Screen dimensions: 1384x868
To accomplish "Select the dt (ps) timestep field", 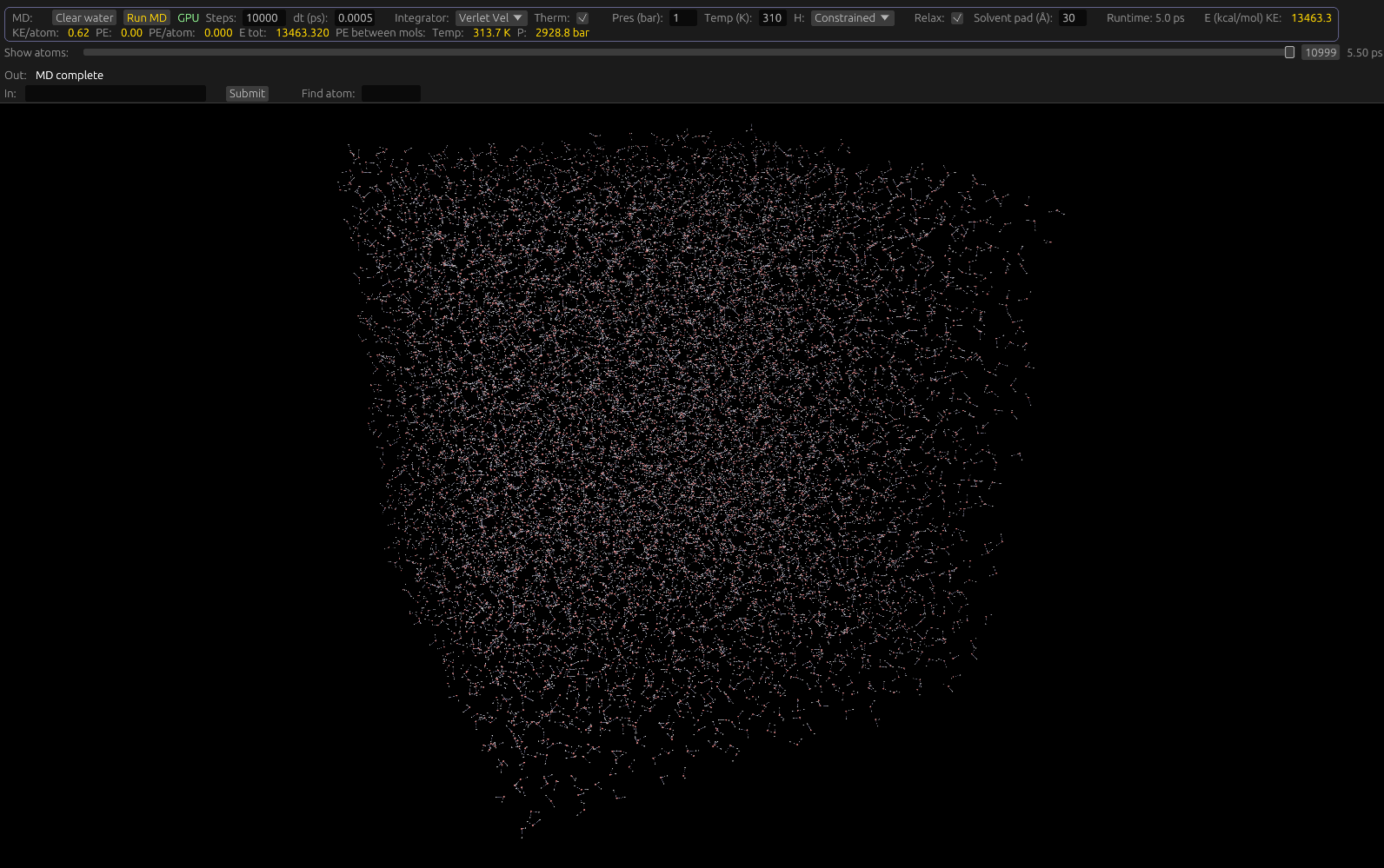I will (x=356, y=18).
